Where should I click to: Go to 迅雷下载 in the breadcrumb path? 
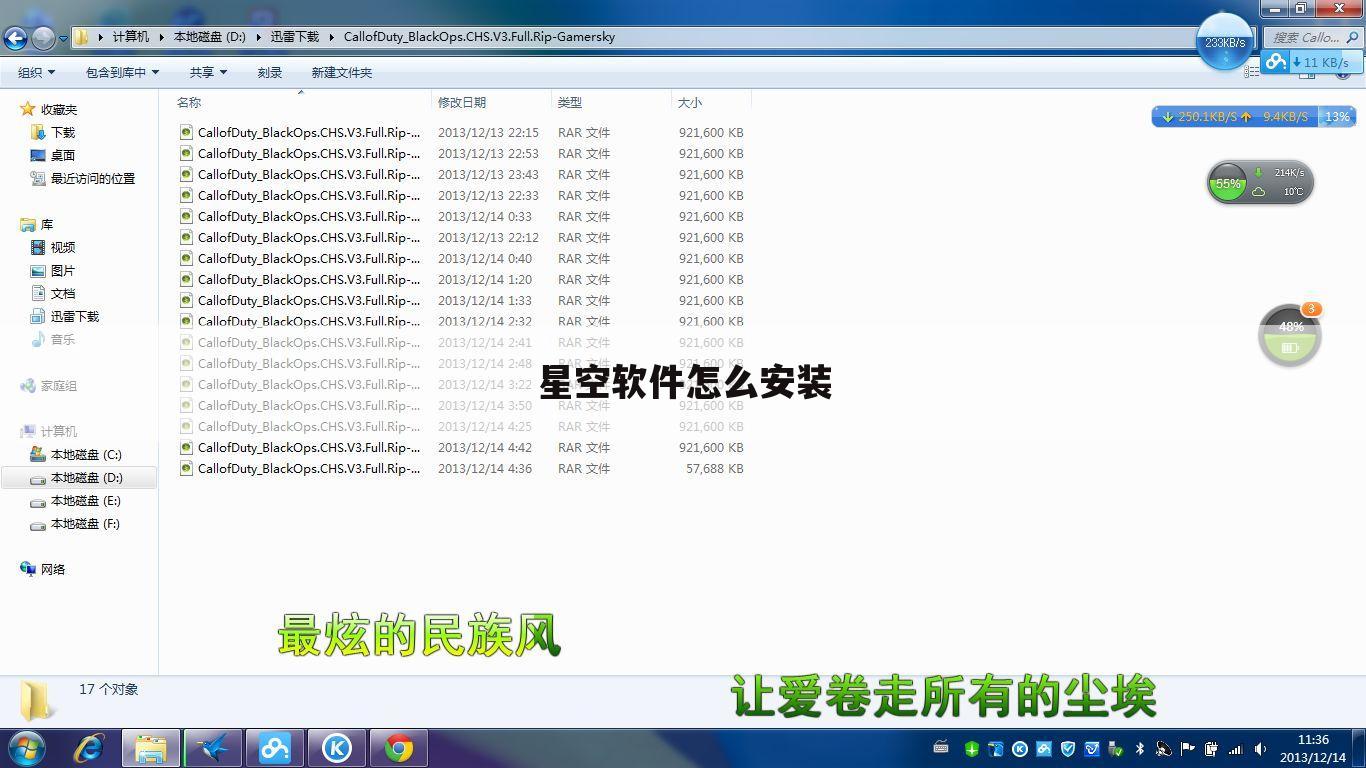pos(294,37)
